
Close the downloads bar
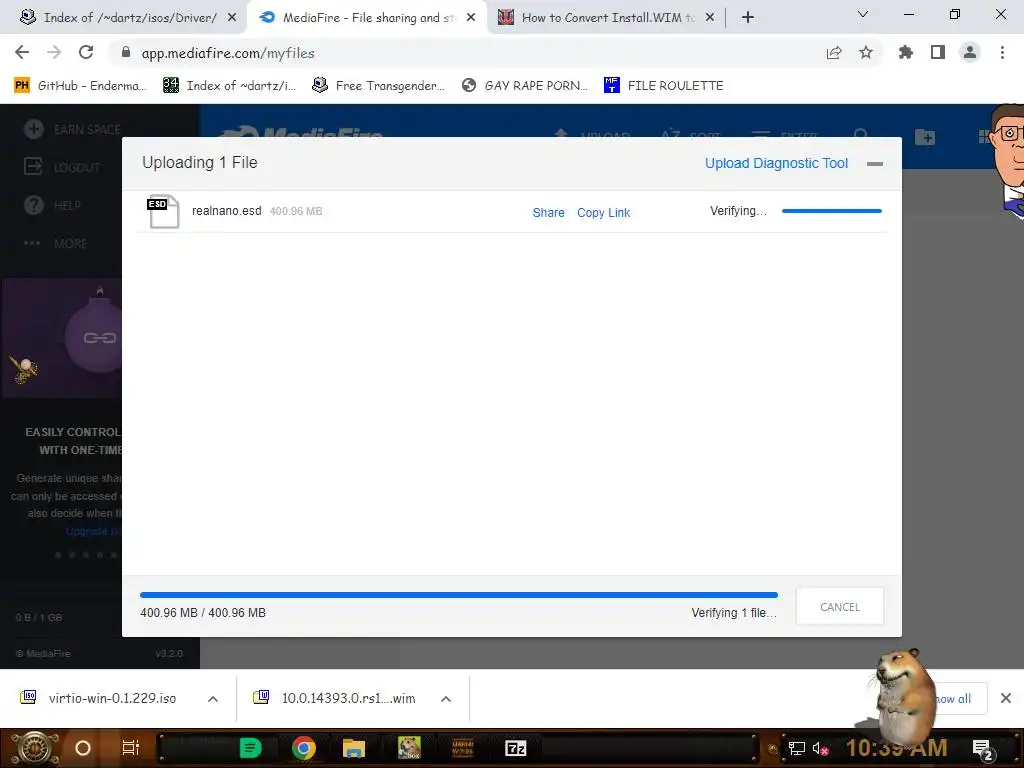1006,698
